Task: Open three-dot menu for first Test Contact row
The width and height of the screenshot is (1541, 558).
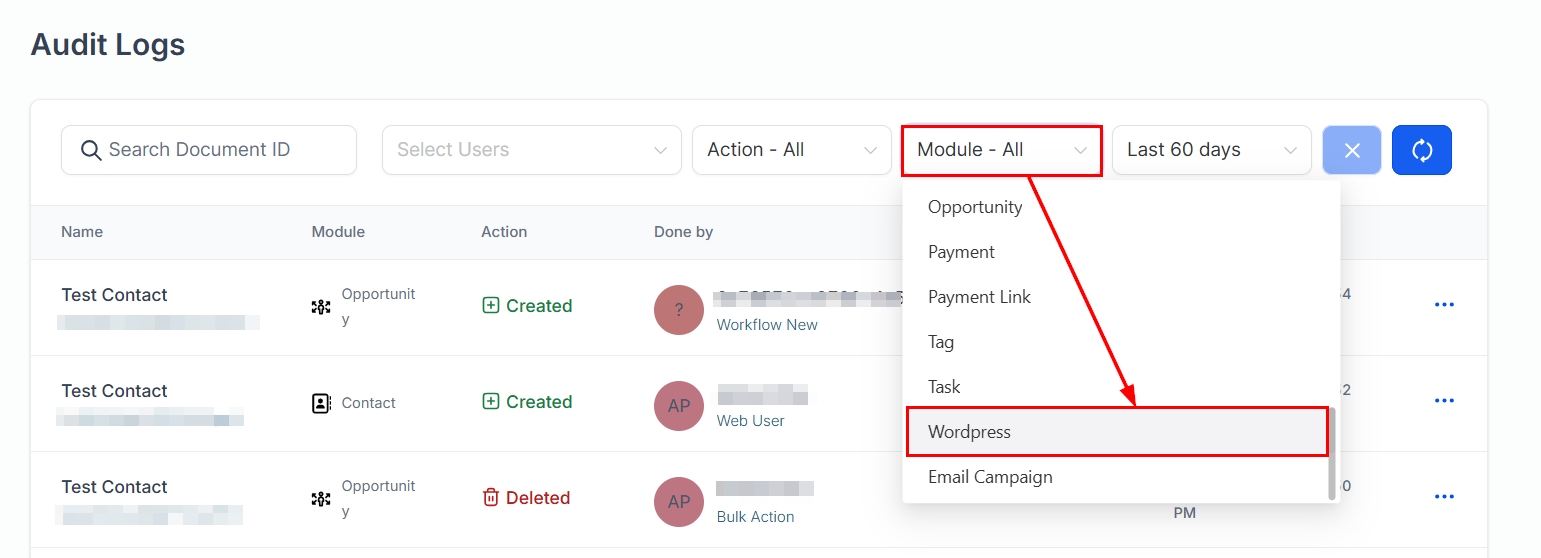Action: [1443, 305]
